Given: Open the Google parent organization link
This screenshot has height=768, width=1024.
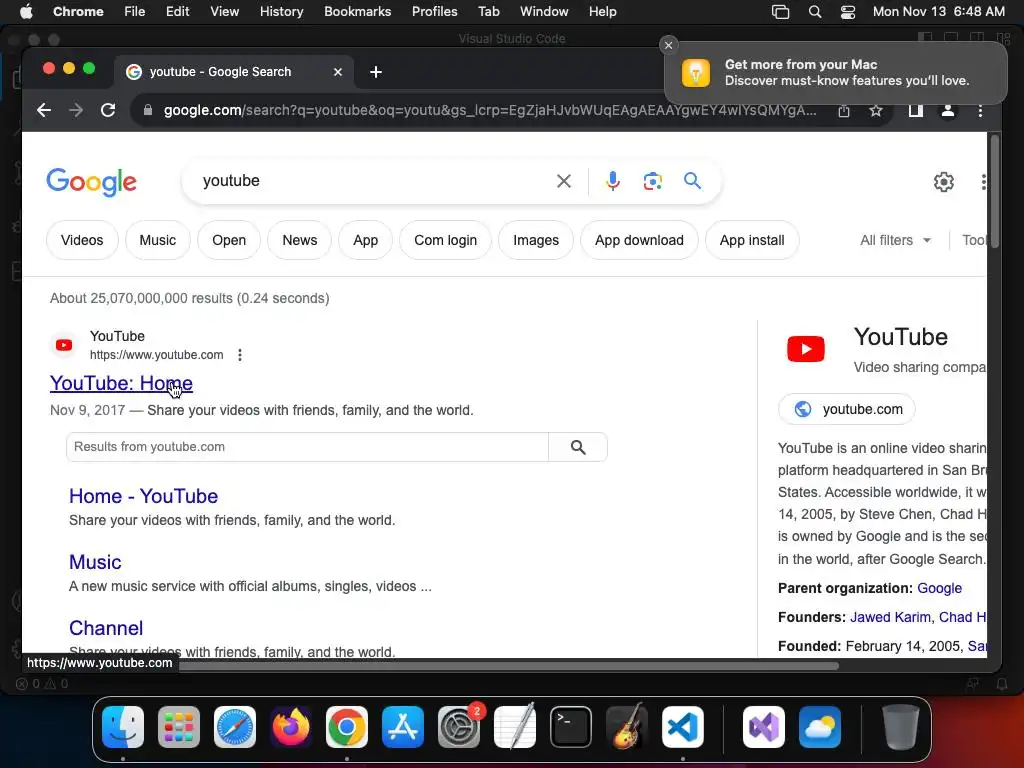Looking at the screenshot, I should (x=939, y=588).
